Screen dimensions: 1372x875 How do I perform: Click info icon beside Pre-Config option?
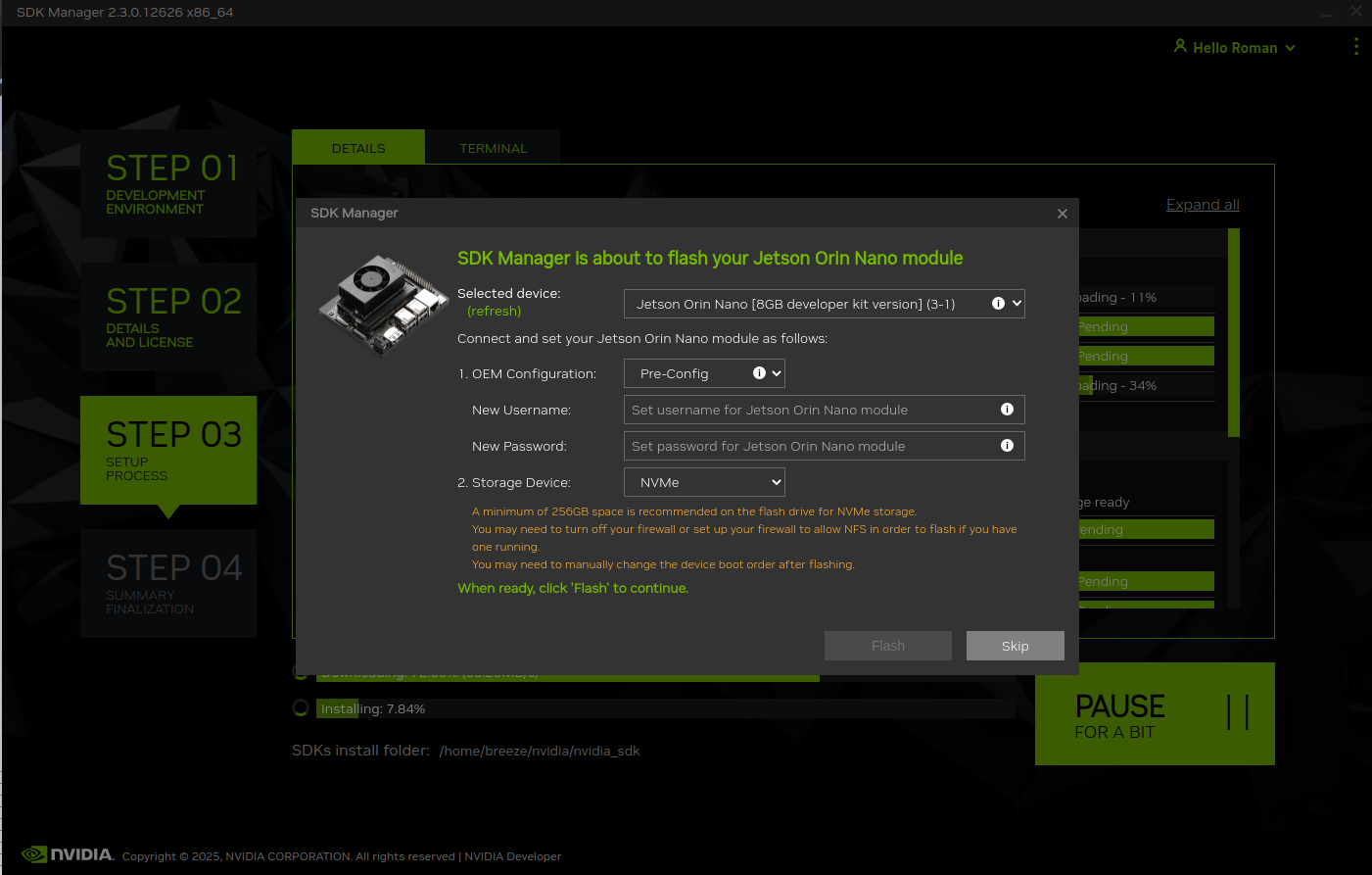click(x=759, y=373)
